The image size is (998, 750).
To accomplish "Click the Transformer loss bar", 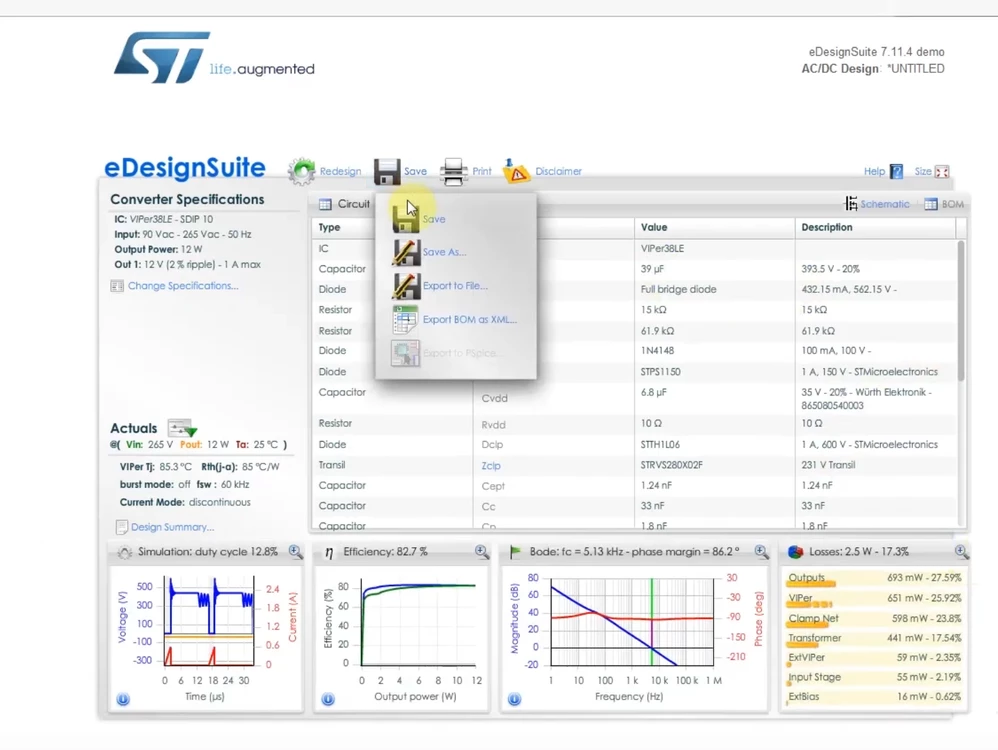I will point(803,644).
